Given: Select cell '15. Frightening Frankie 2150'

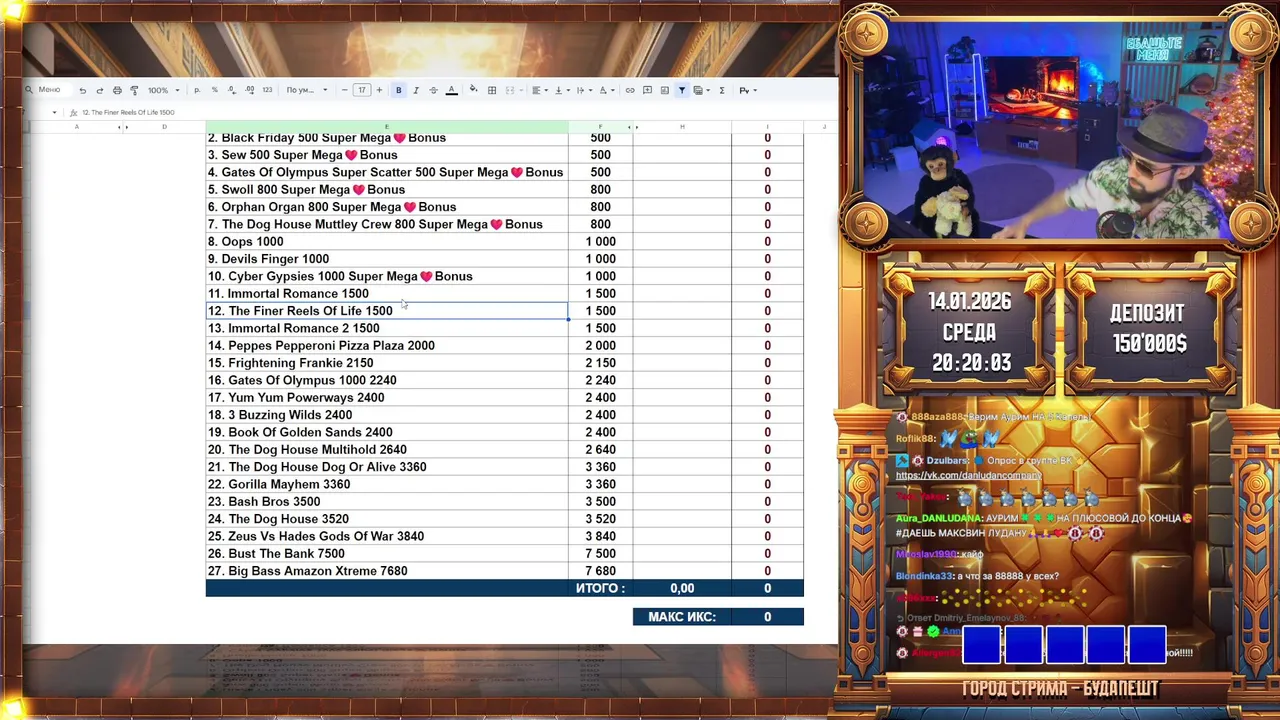Looking at the screenshot, I should click(x=387, y=363).
